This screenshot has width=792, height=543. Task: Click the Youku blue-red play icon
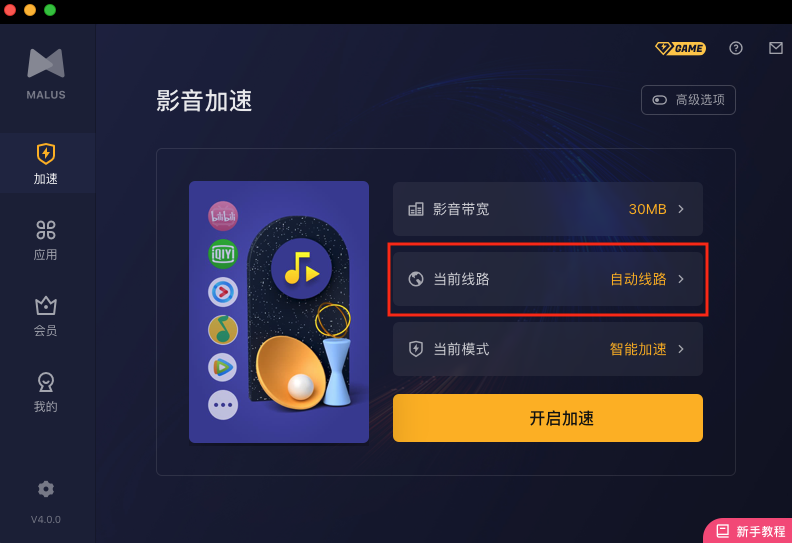(223, 292)
